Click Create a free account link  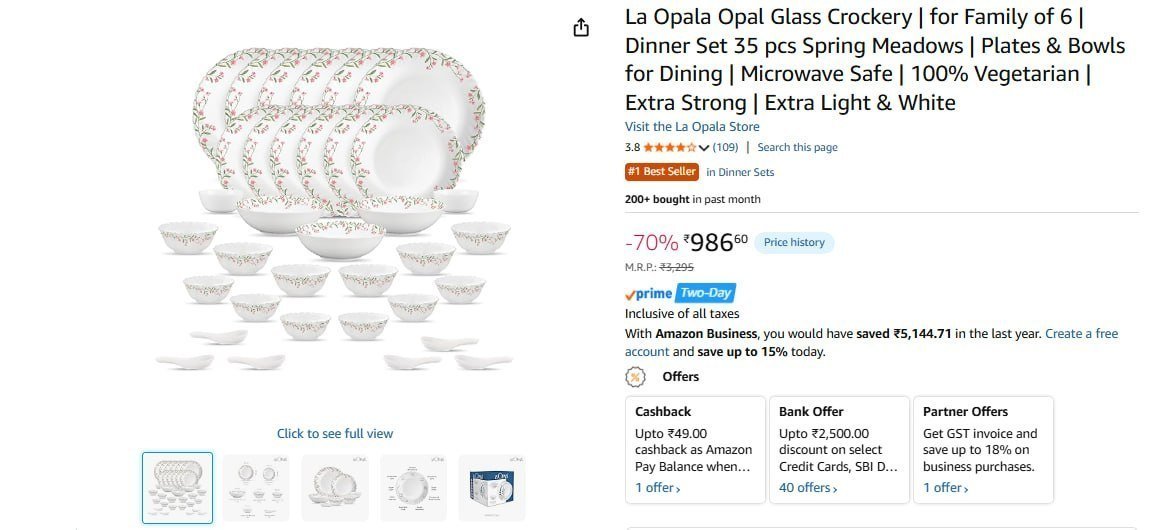point(871,343)
